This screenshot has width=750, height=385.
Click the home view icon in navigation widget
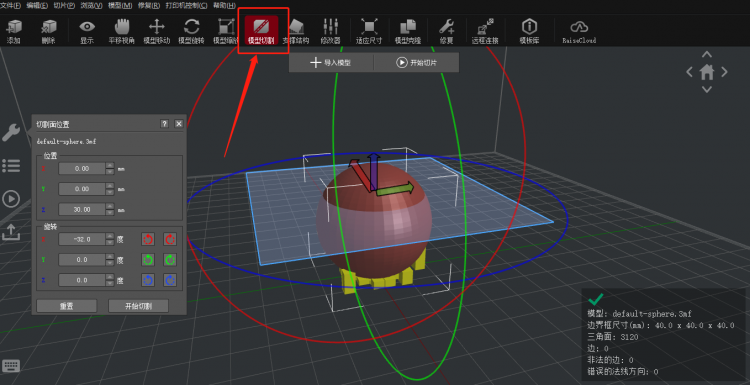point(706,72)
